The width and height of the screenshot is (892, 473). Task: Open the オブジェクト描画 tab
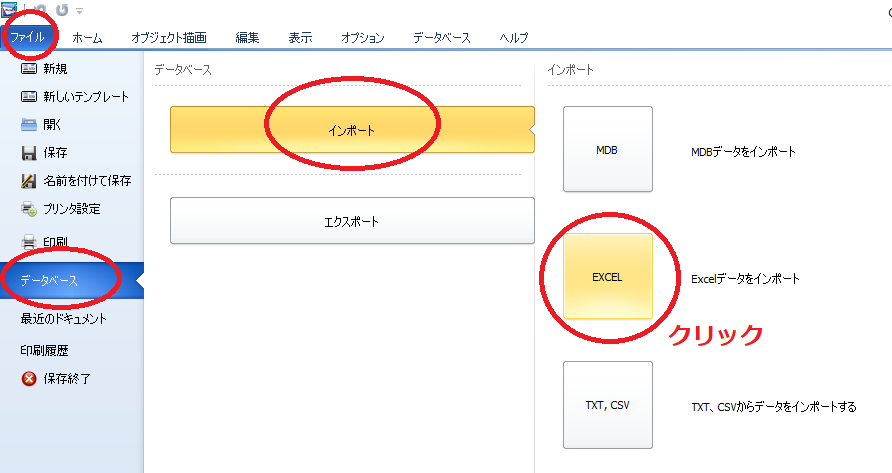coord(168,38)
